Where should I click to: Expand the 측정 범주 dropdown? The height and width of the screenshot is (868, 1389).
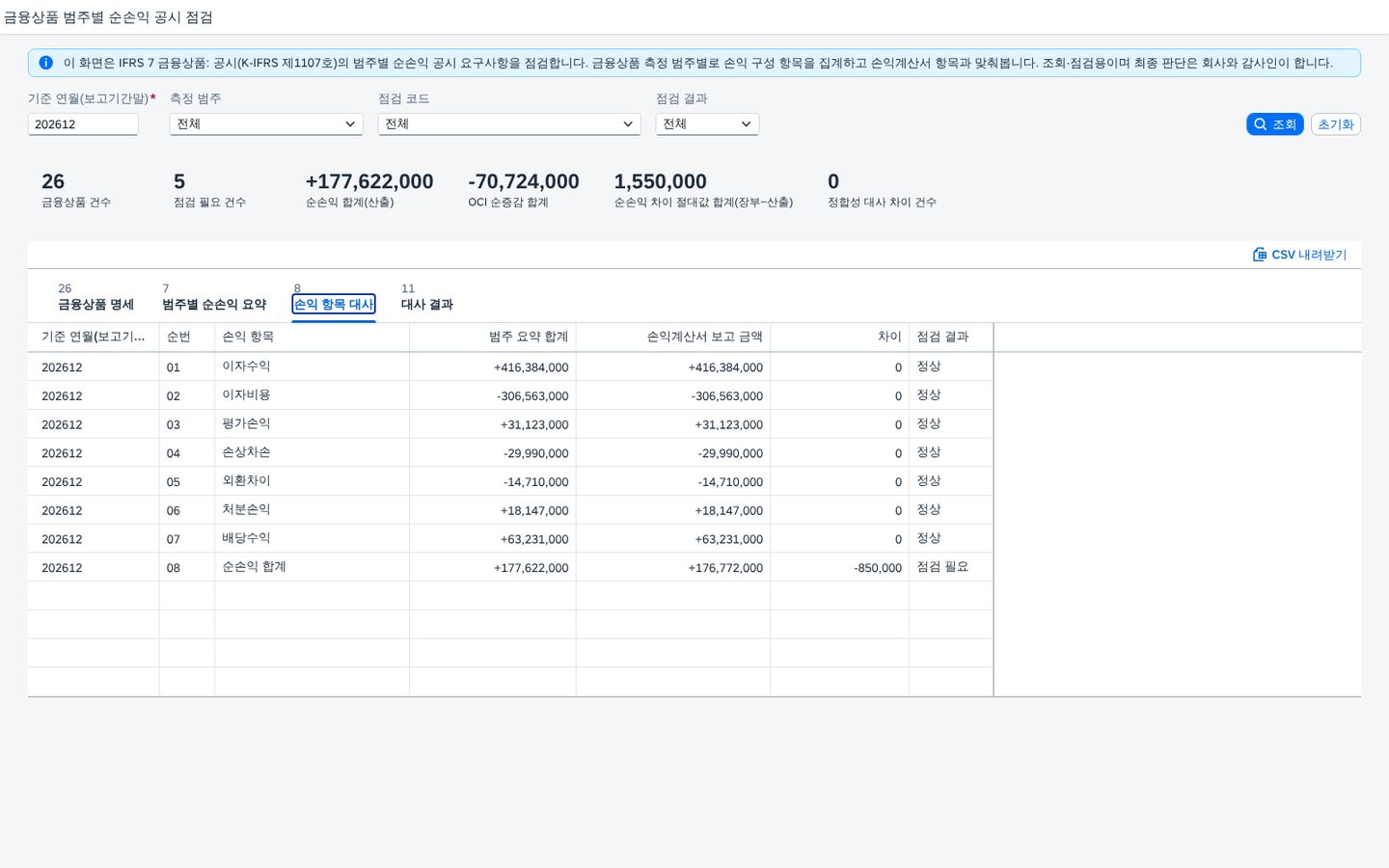click(x=266, y=124)
